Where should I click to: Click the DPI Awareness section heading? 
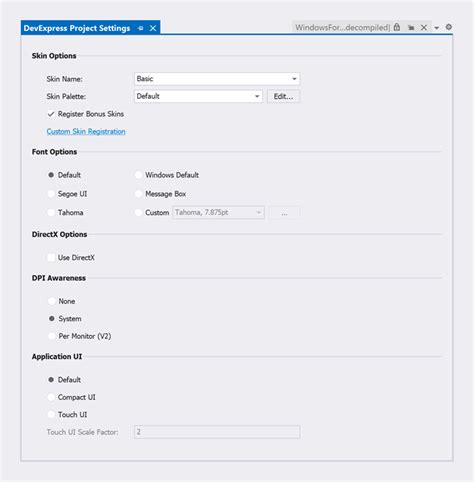coord(59,278)
